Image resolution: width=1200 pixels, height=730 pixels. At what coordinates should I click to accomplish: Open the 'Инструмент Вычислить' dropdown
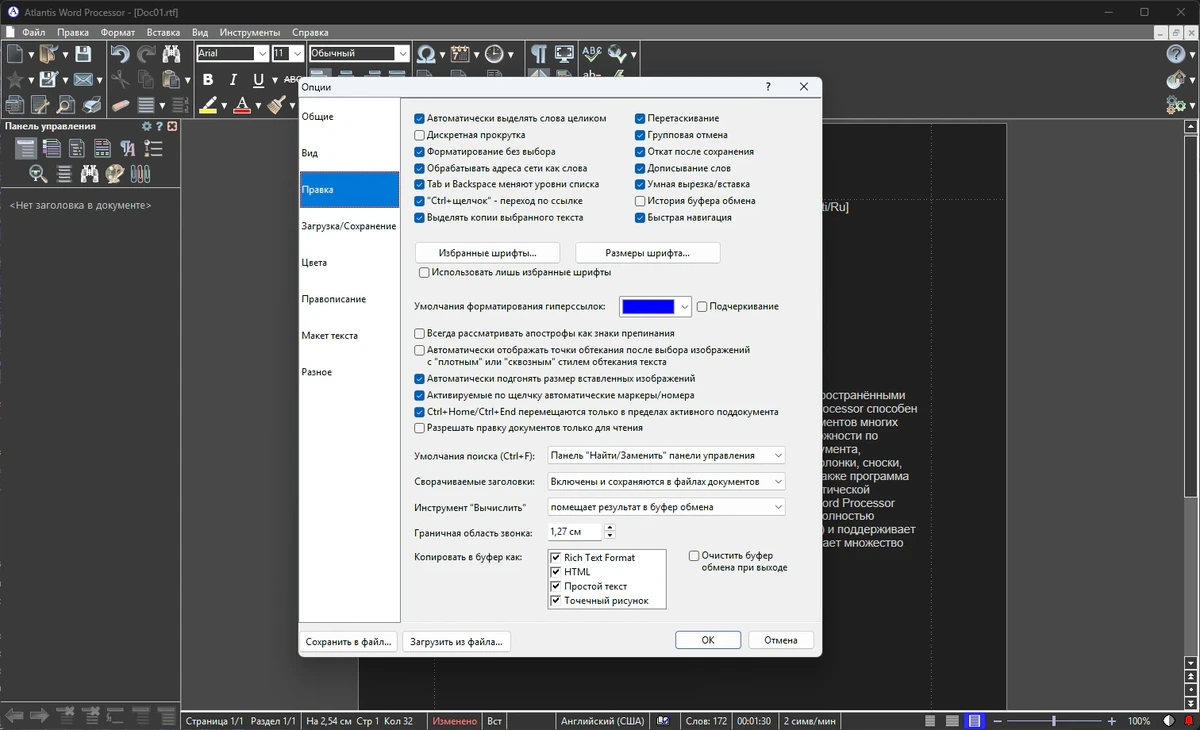pos(667,507)
